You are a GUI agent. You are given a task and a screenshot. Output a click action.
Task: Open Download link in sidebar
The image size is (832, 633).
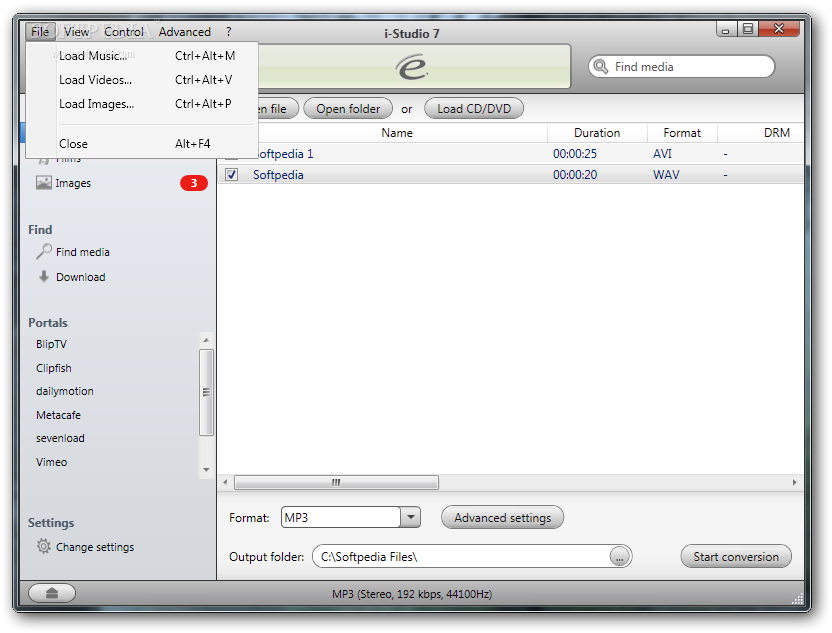pos(81,277)
